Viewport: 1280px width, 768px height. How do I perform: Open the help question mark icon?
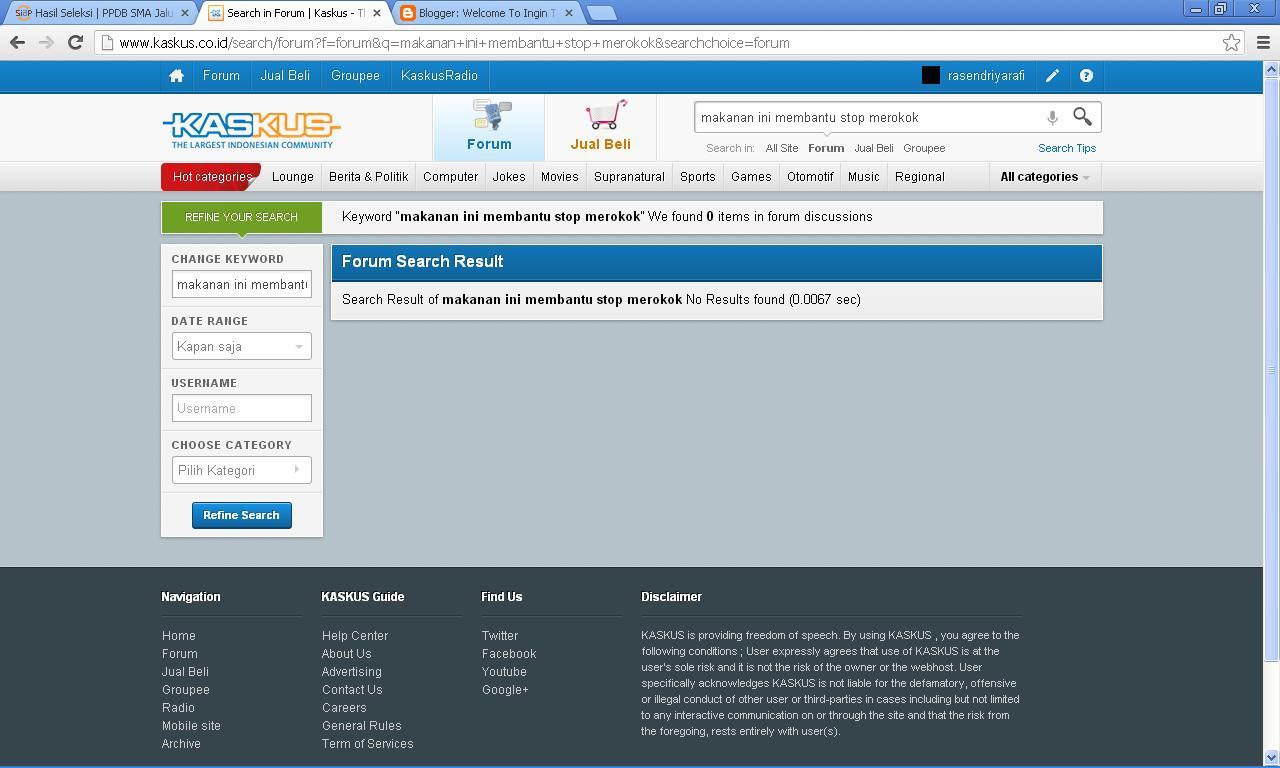click(1086, 76)
